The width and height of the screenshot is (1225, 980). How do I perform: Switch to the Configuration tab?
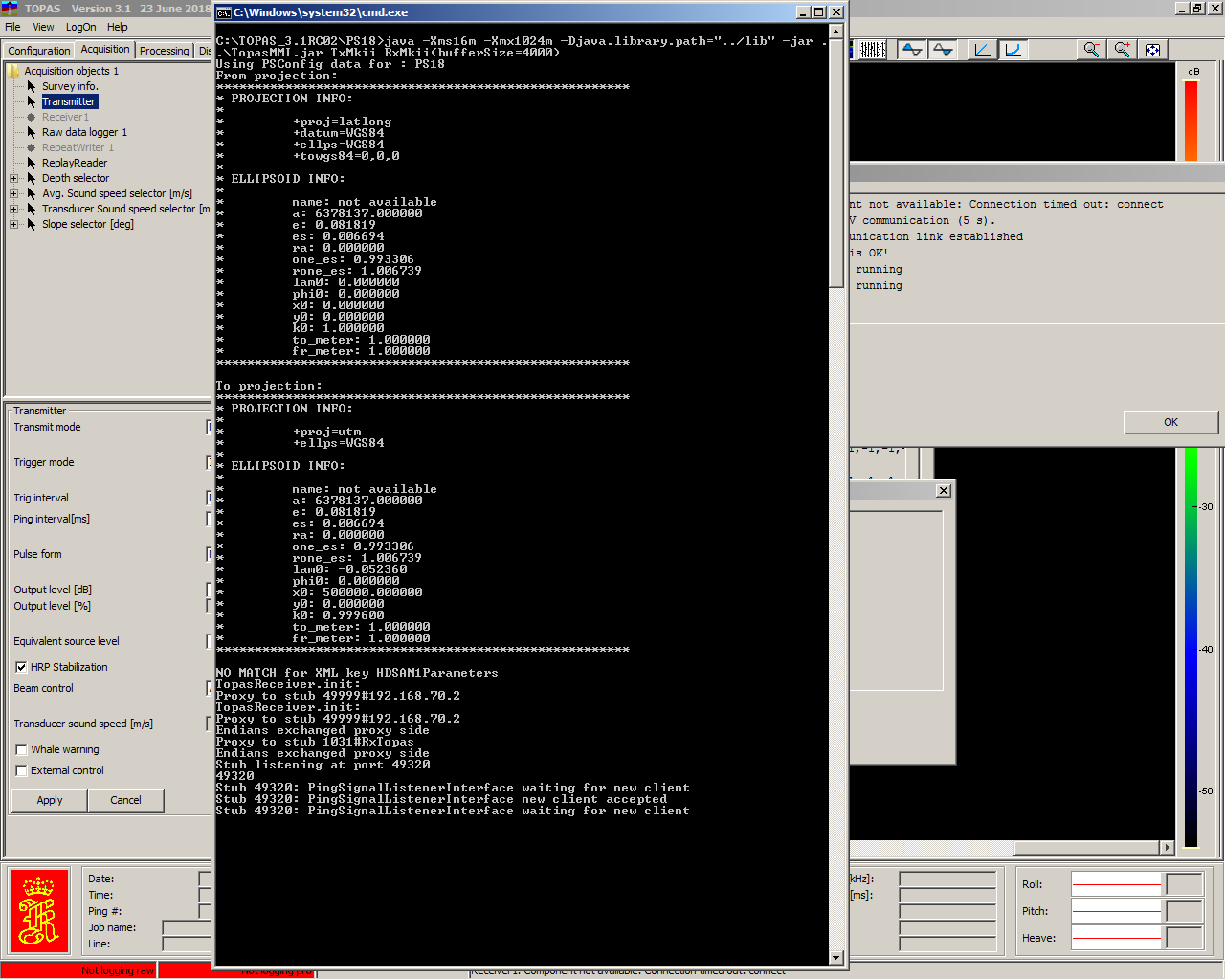(39, 51)
